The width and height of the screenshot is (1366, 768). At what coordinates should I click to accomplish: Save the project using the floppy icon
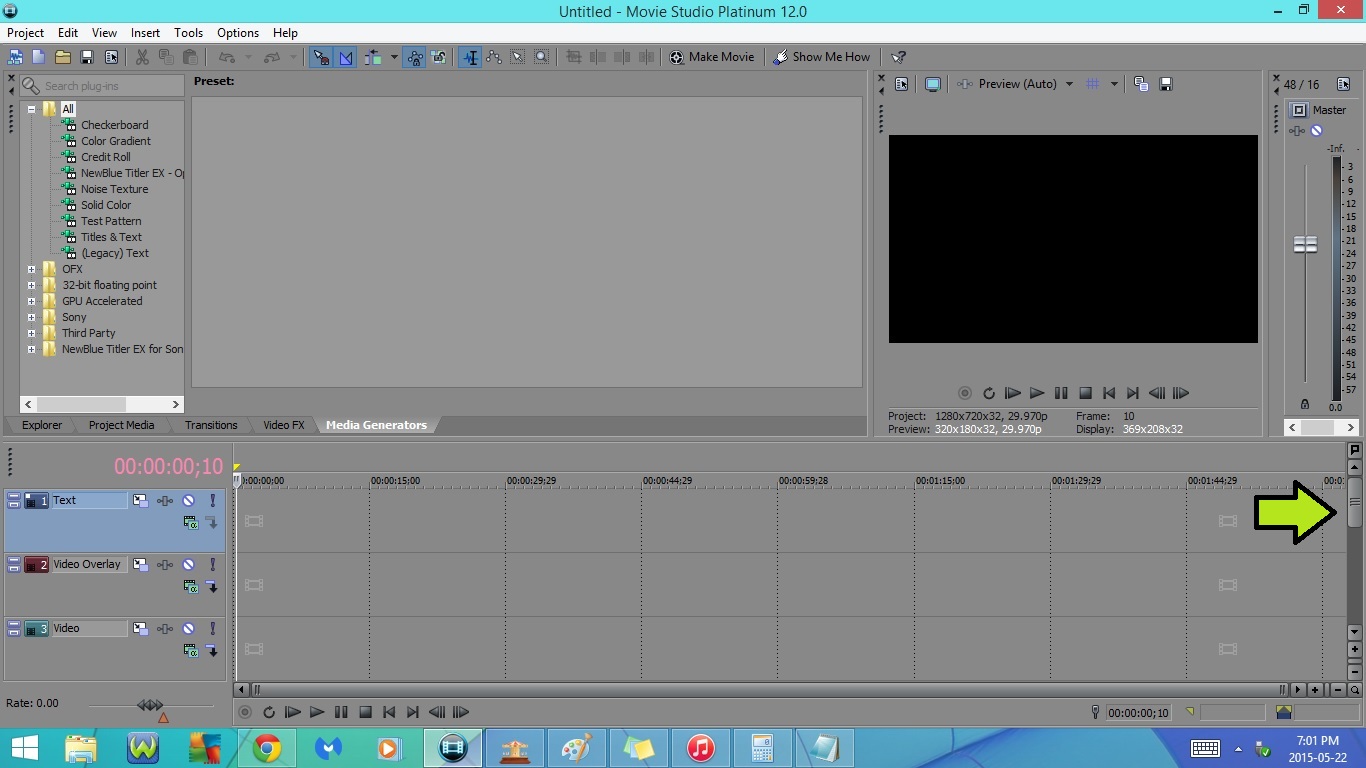(x=87, y=57)
